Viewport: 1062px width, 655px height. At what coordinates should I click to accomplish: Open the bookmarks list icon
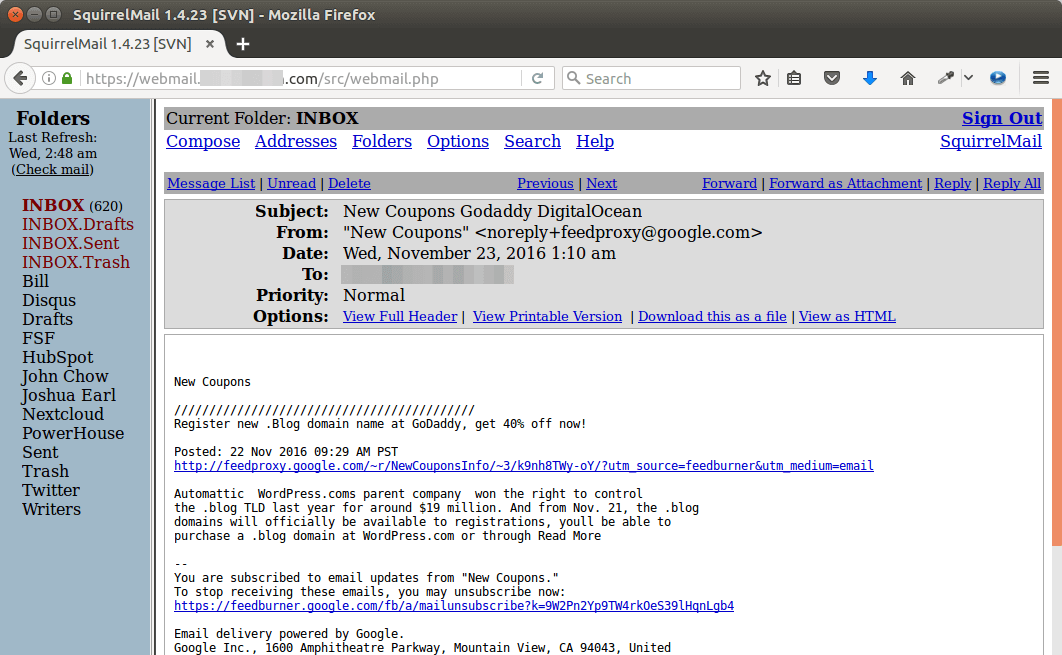pyautogui.click(x=794, y=78)
